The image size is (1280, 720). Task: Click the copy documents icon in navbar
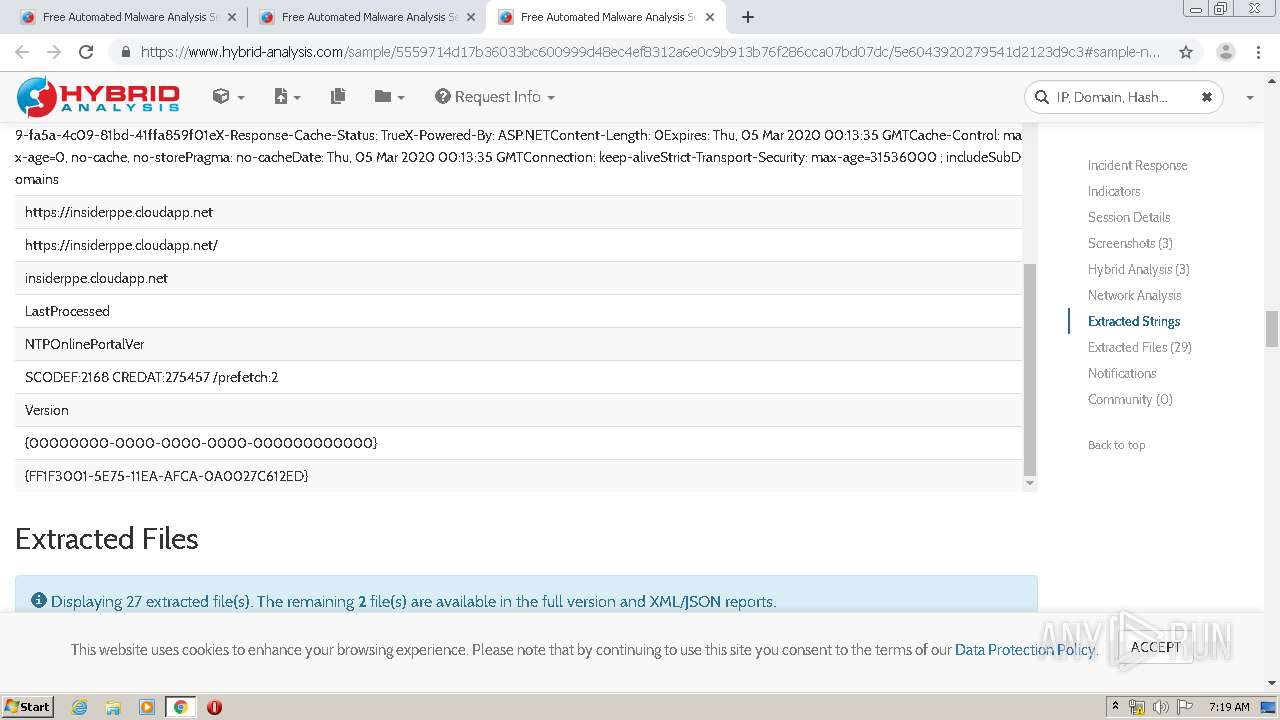coord(338,96)
